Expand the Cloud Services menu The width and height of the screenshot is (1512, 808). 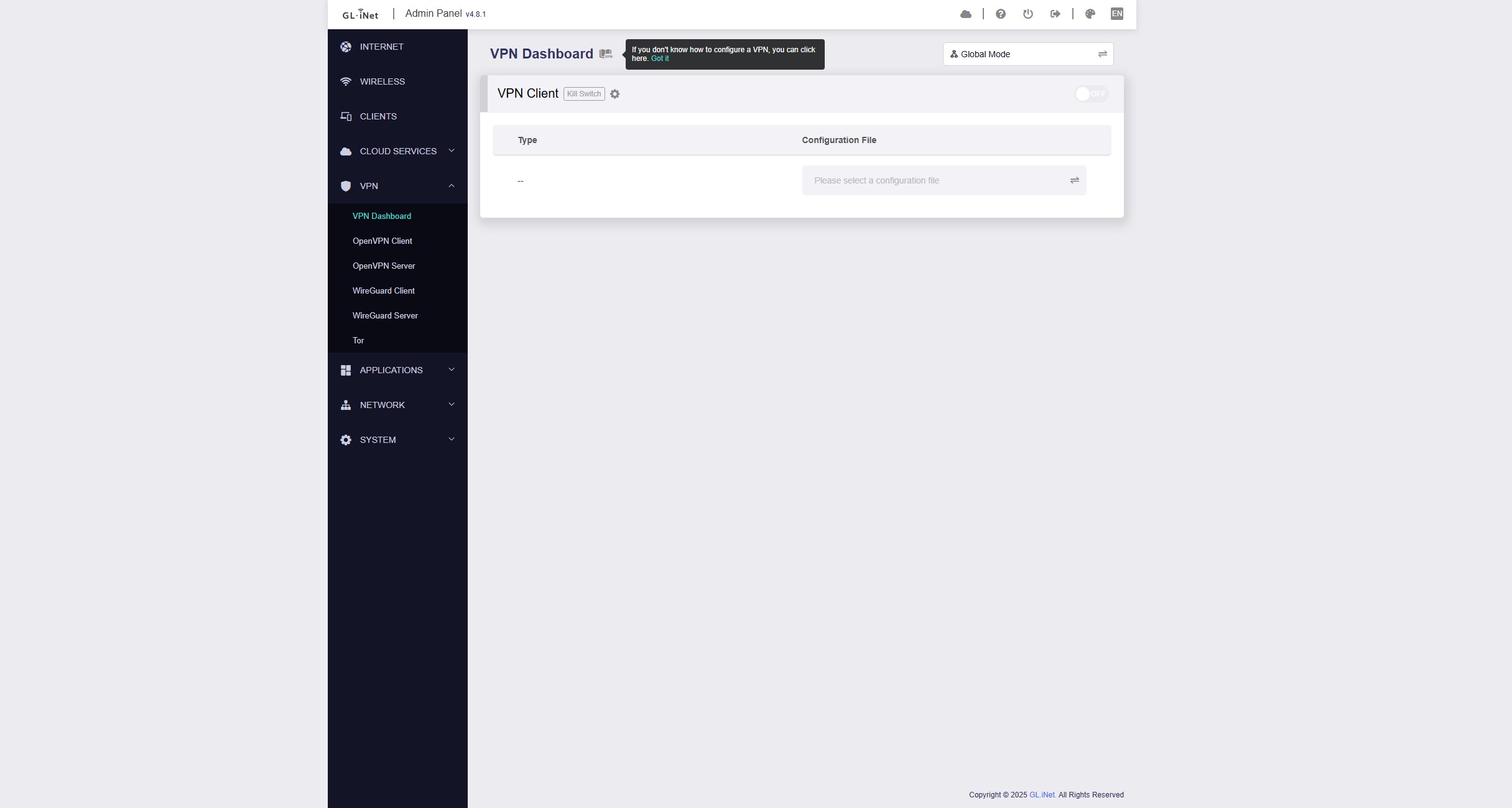coord(397,151)
